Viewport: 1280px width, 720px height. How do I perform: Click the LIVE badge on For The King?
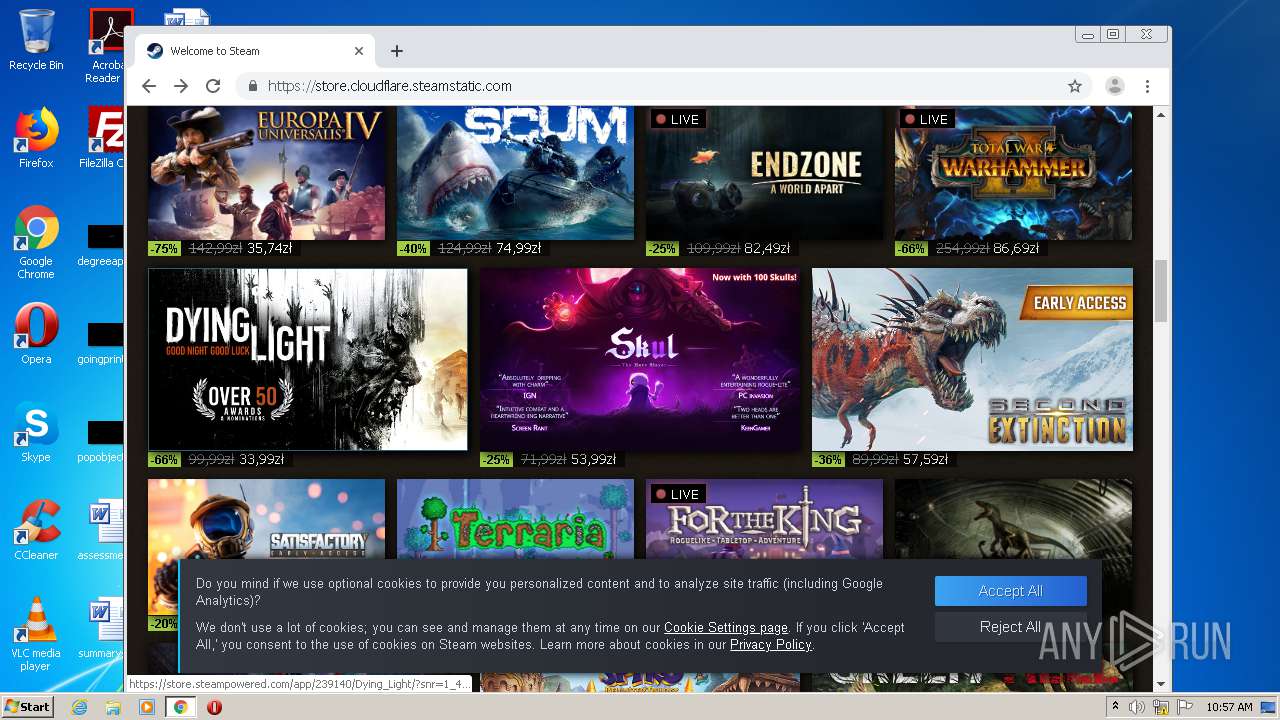click(677, 494)
